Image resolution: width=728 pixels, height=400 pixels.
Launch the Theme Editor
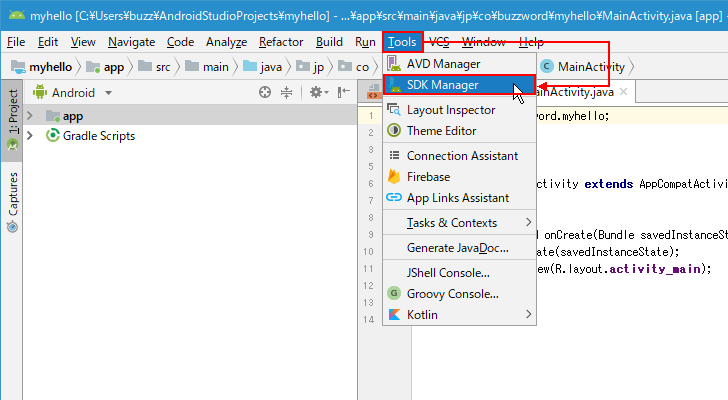pos(459,131)
